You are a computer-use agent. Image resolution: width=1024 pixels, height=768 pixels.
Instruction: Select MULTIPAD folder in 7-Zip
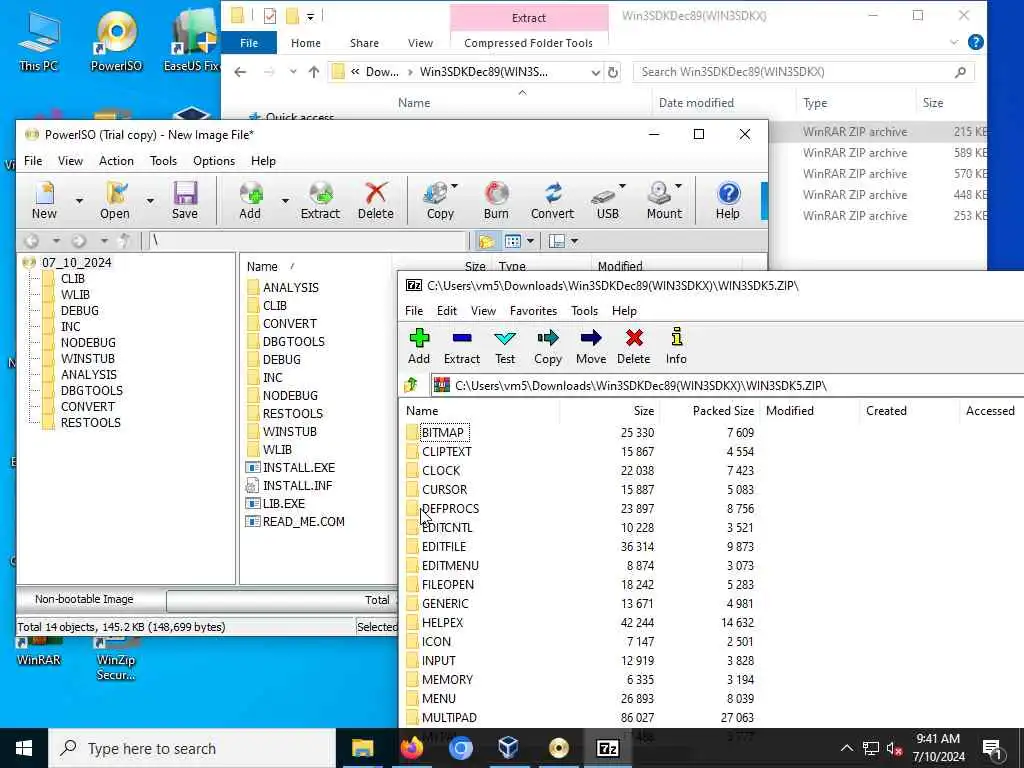tap(449, 718)
